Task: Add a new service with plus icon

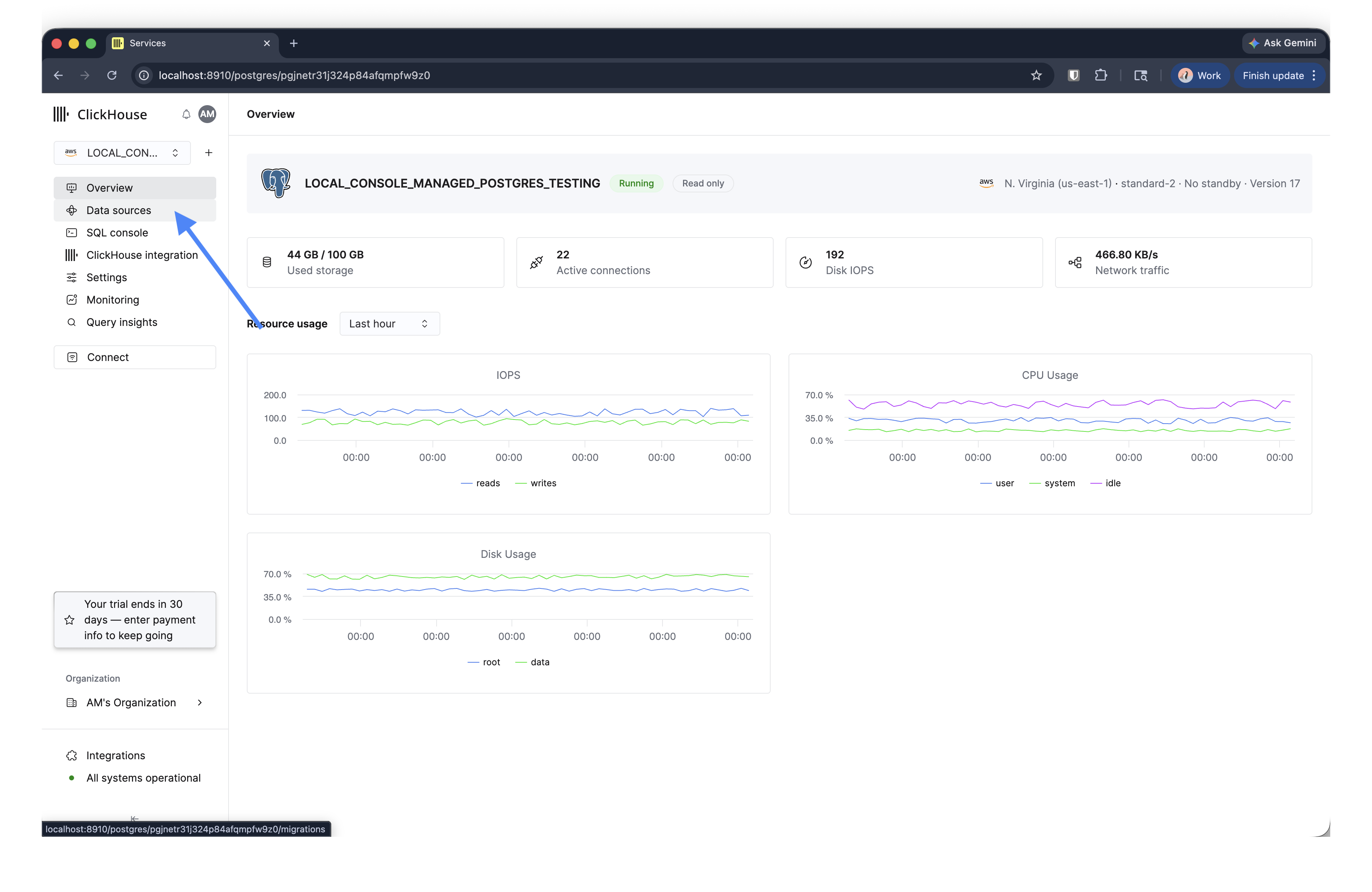Action: [209, 153]
